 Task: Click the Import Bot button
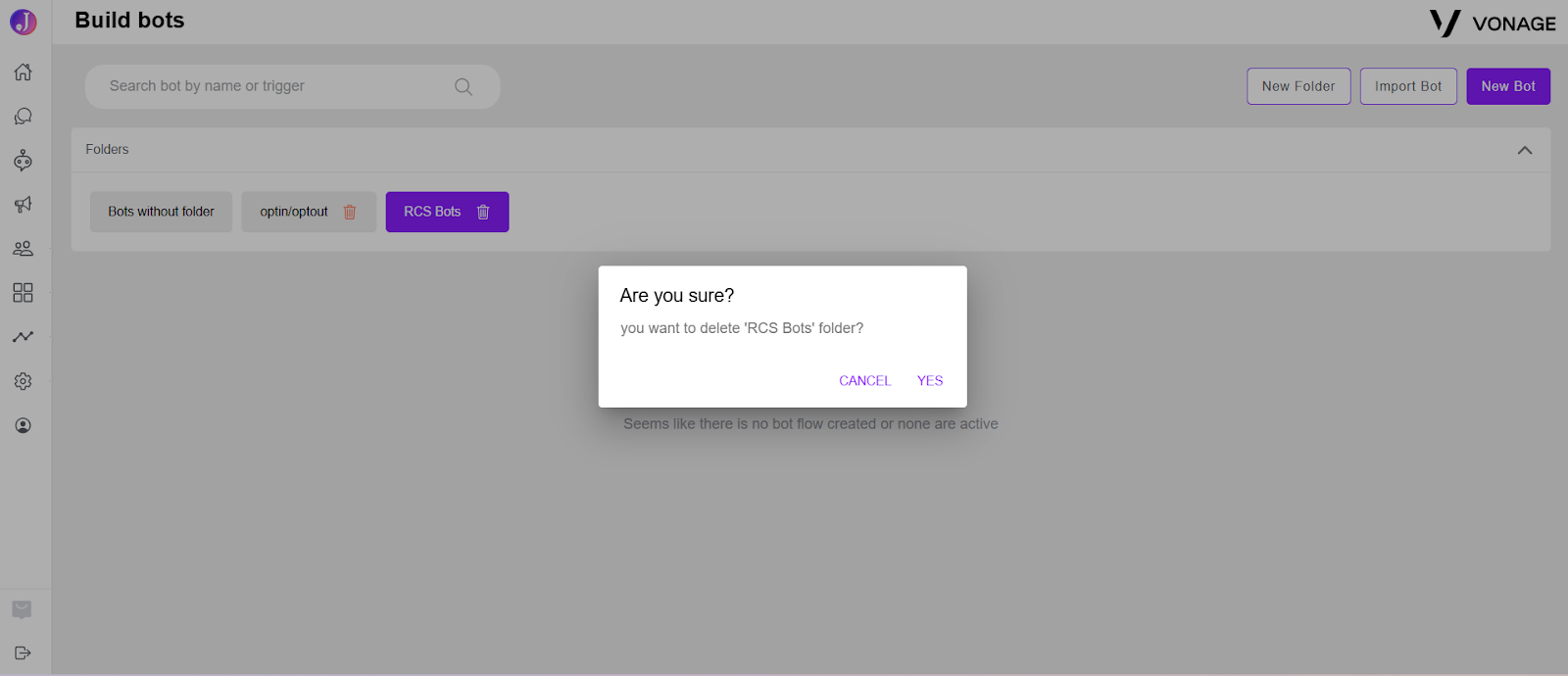click(1408, 86)
